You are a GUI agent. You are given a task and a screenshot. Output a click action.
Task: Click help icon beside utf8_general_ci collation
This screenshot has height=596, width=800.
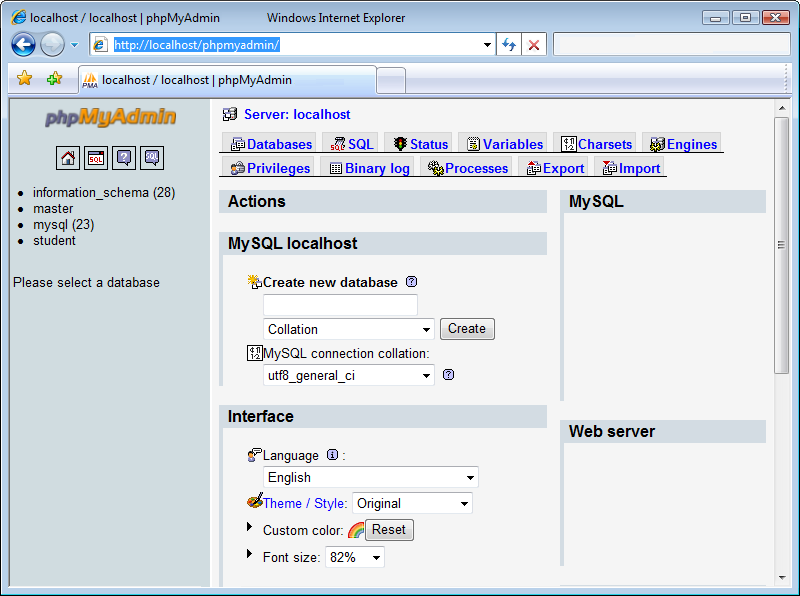tap(448, 375)
